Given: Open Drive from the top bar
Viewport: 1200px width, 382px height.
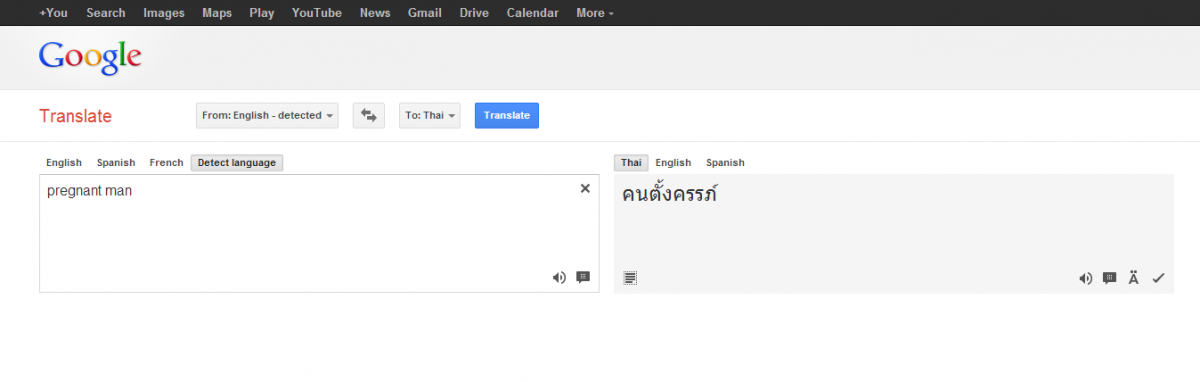Looking at the screenshot, I should click(474, 13).
